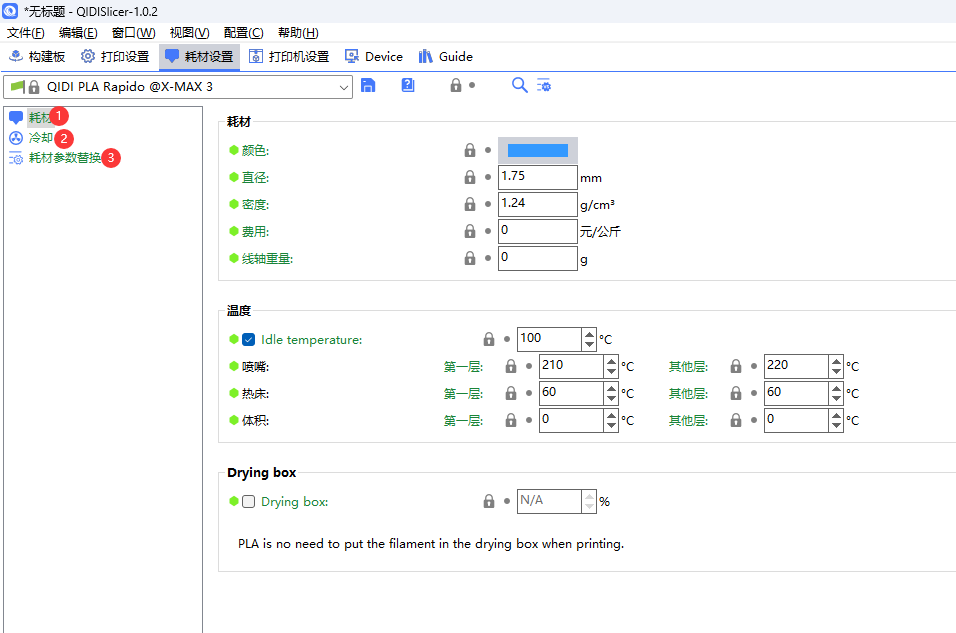Increase Idle temperature with up arrow

pyautogui.click(x=589, y=334)
